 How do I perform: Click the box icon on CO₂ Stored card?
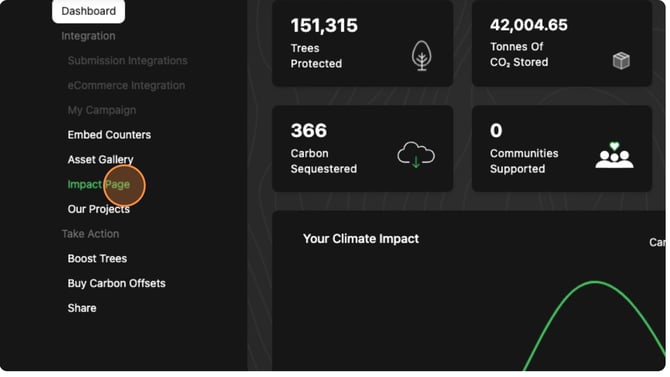coord(621,61)
